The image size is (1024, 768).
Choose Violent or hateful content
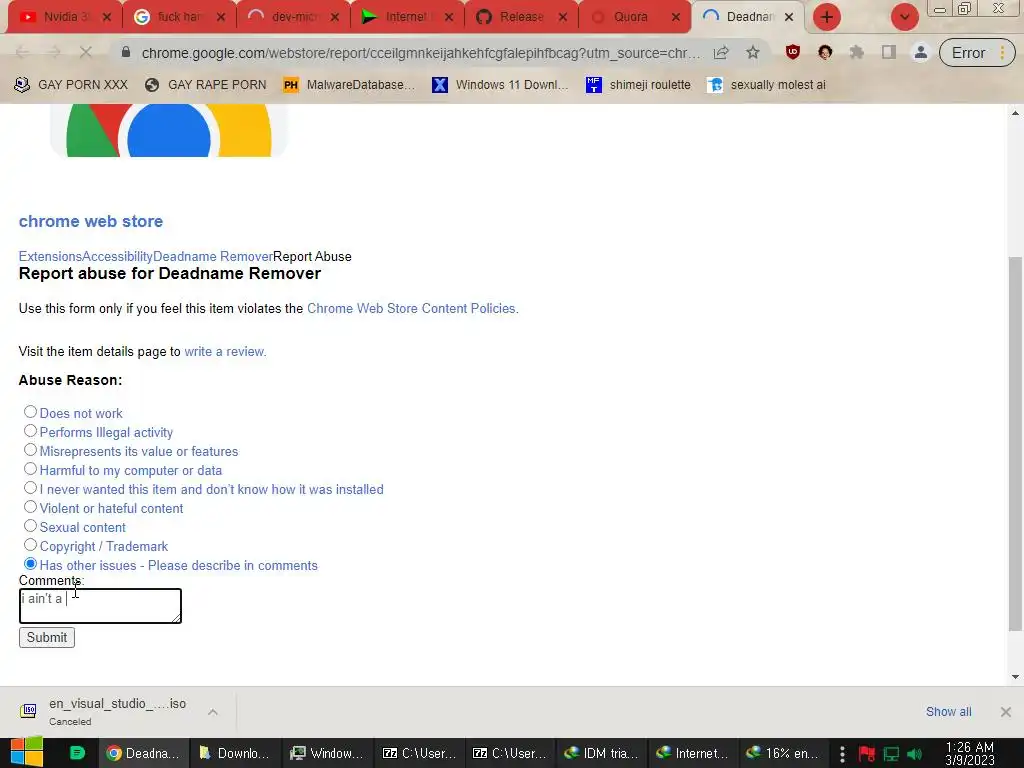pos(30,506)
